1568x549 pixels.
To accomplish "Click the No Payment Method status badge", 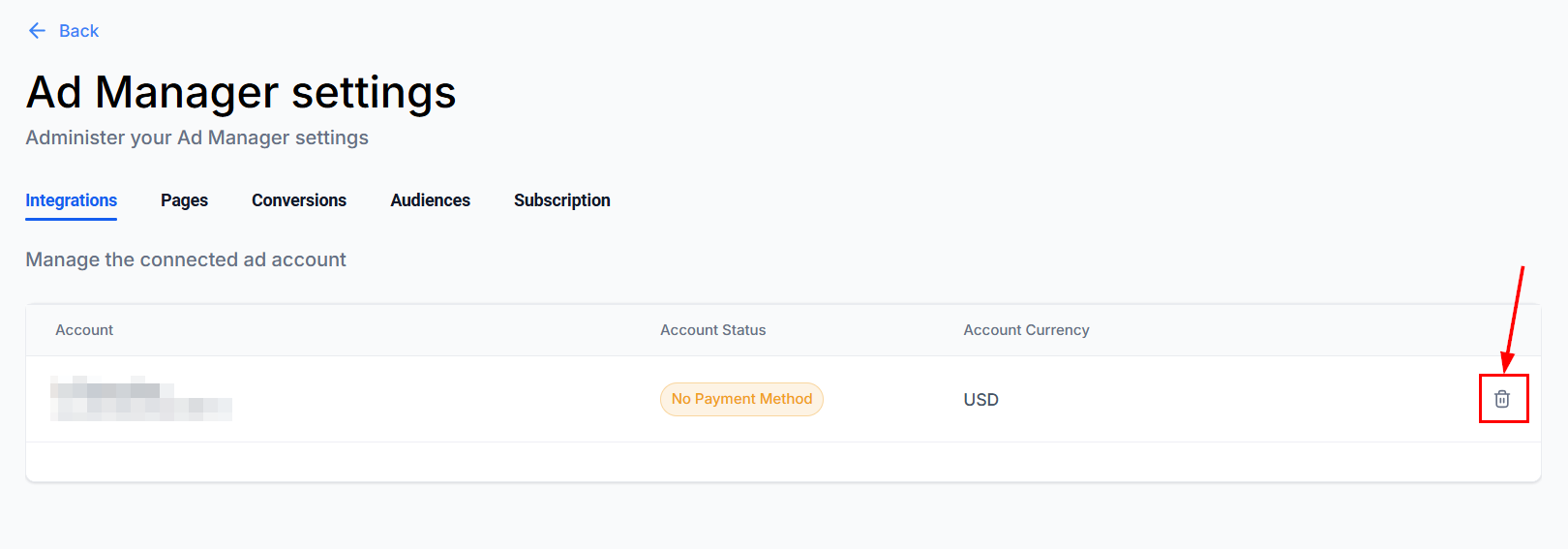I will pyautogui.click(x=741, y=399).
